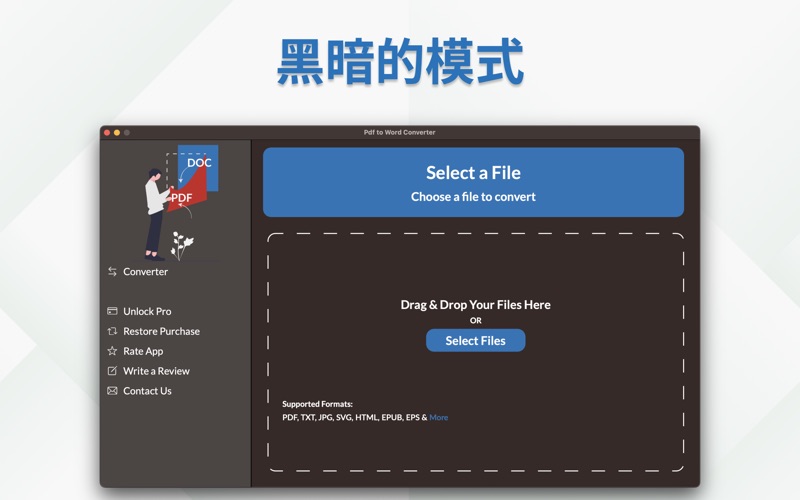Viewport: 800px width, 500px height.
Task: Click the Pdf to Word Converter title bar
Action: [x=400, y=132]
